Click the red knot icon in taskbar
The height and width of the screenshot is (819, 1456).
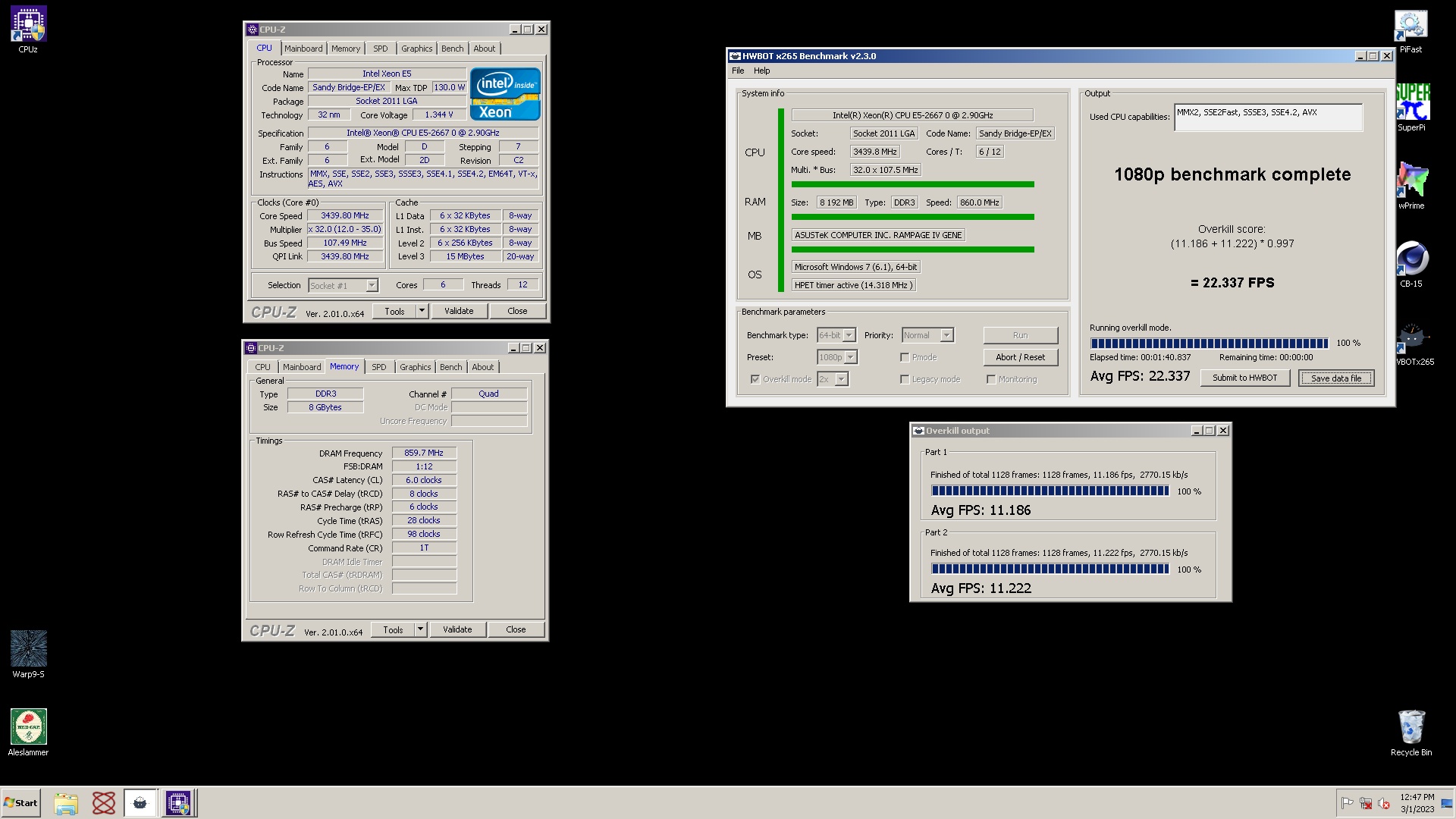coord(104,803)
